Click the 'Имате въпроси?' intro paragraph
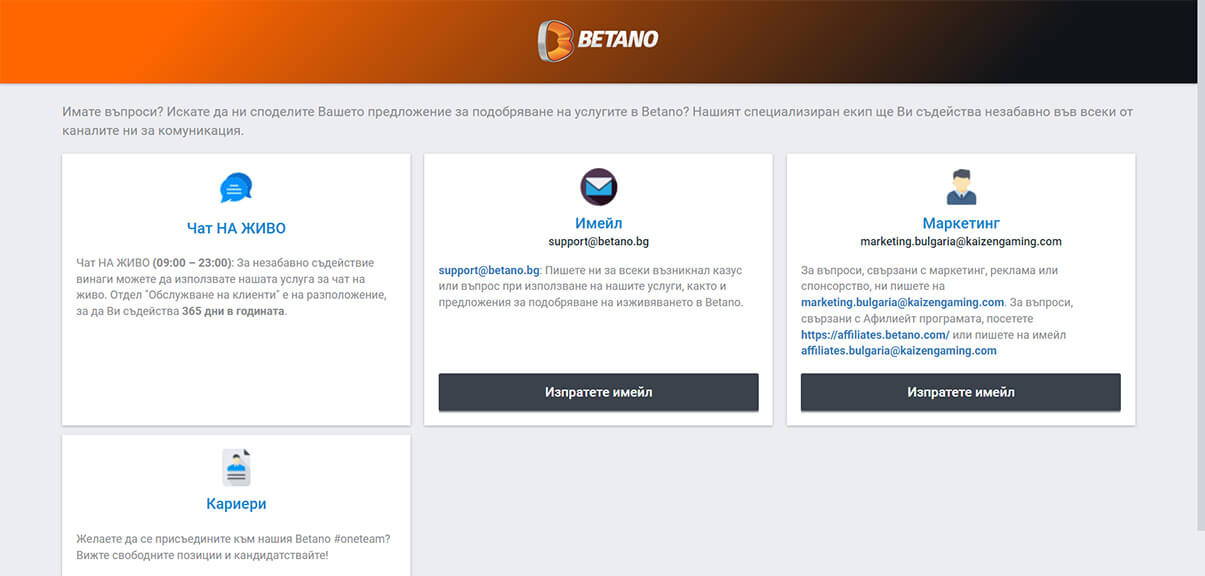This screenshot has height=576, width=1205. pyautogui.click(x=598, y=121)
